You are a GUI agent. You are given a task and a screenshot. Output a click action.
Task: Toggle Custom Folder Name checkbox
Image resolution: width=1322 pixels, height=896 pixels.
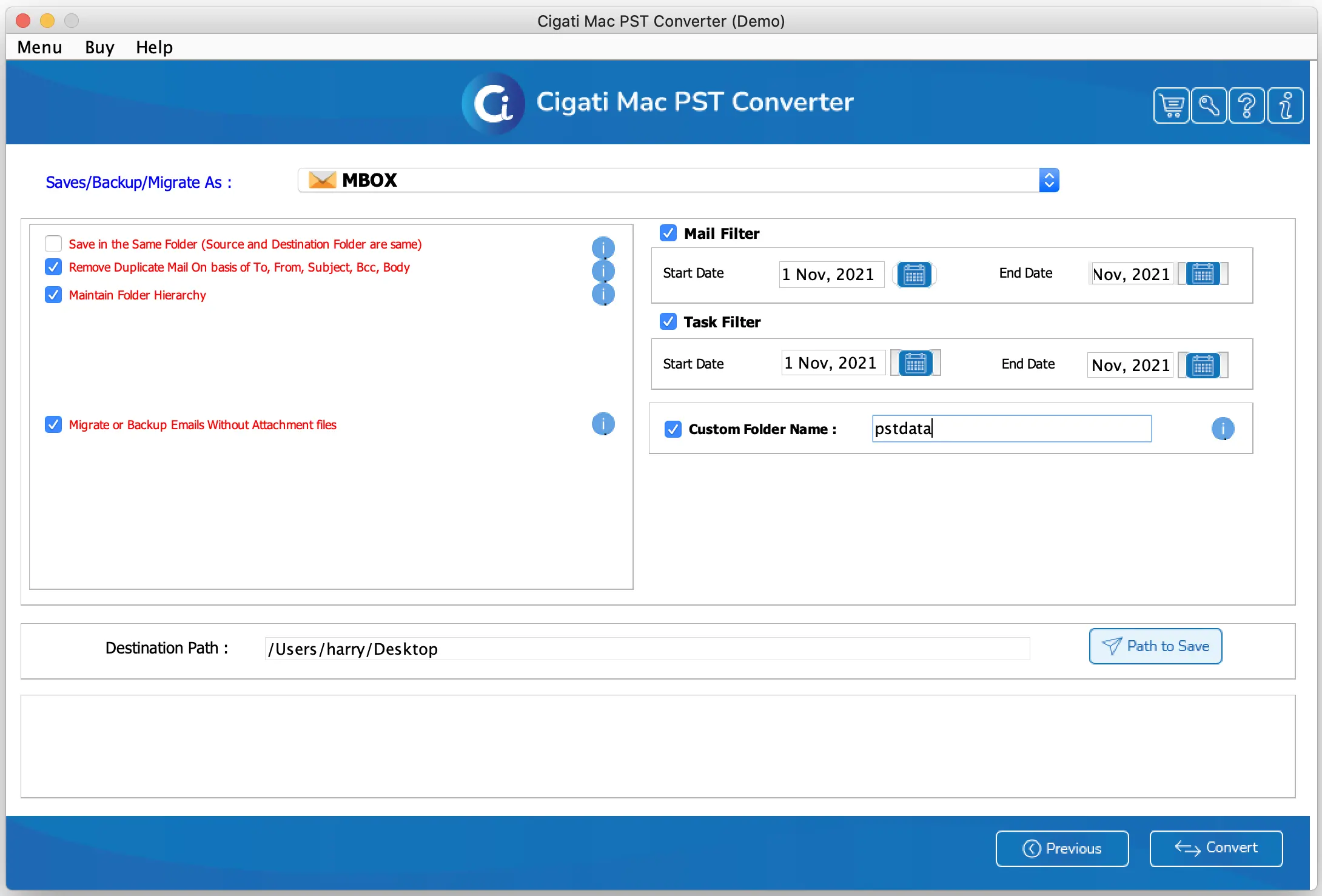(x=673, y=429)
